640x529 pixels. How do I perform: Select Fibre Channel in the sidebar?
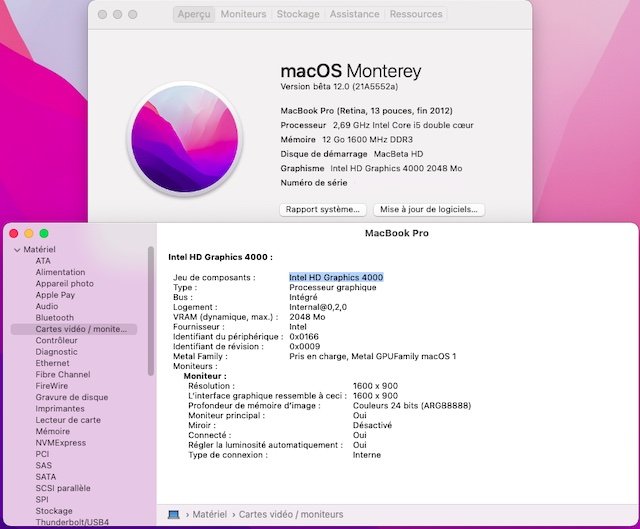63,374
